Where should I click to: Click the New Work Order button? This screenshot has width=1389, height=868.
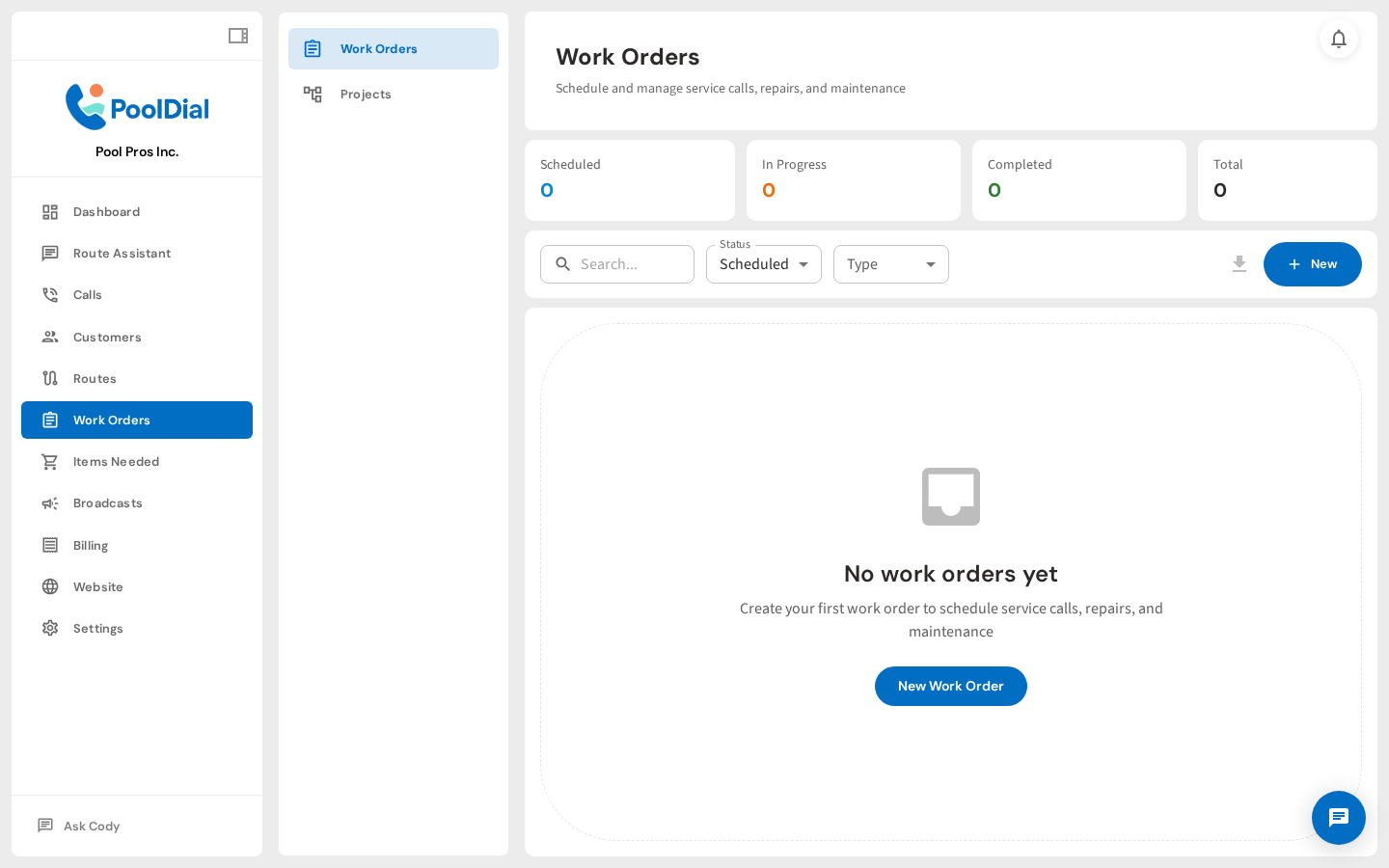click(x=950, y=686)
